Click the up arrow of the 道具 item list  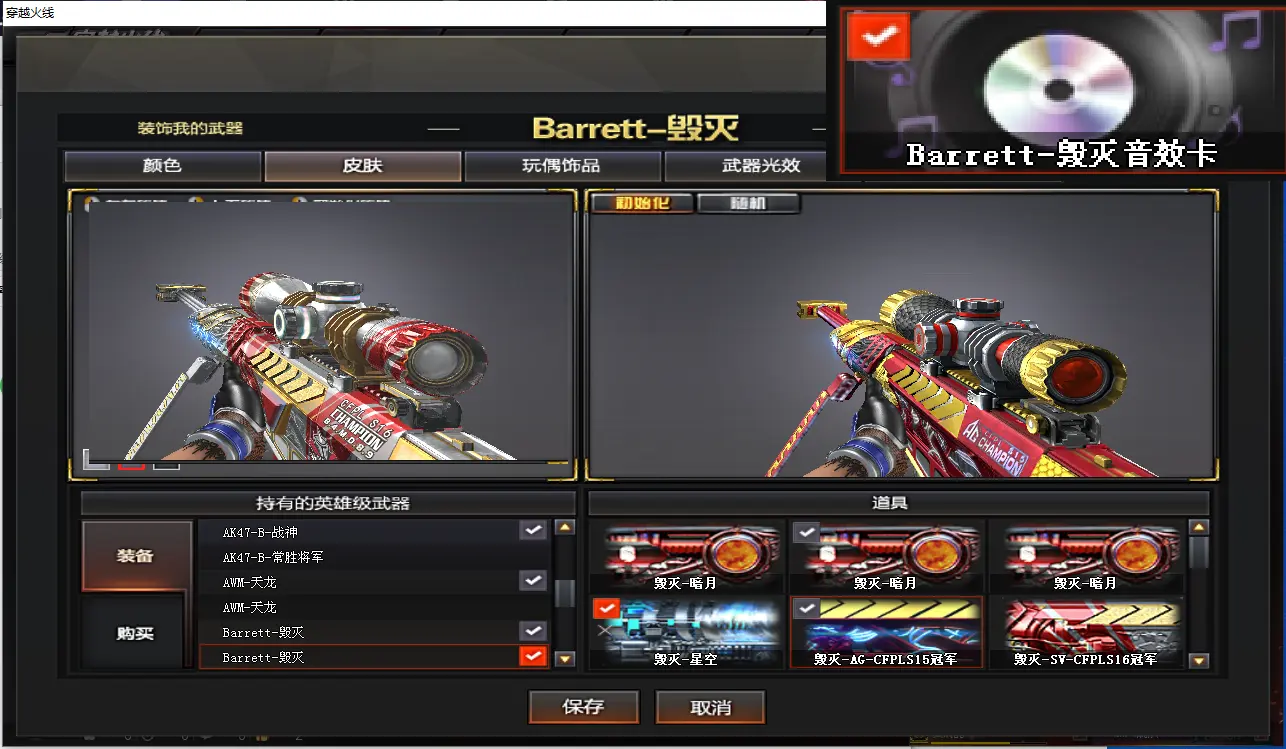pos(1200,528)
